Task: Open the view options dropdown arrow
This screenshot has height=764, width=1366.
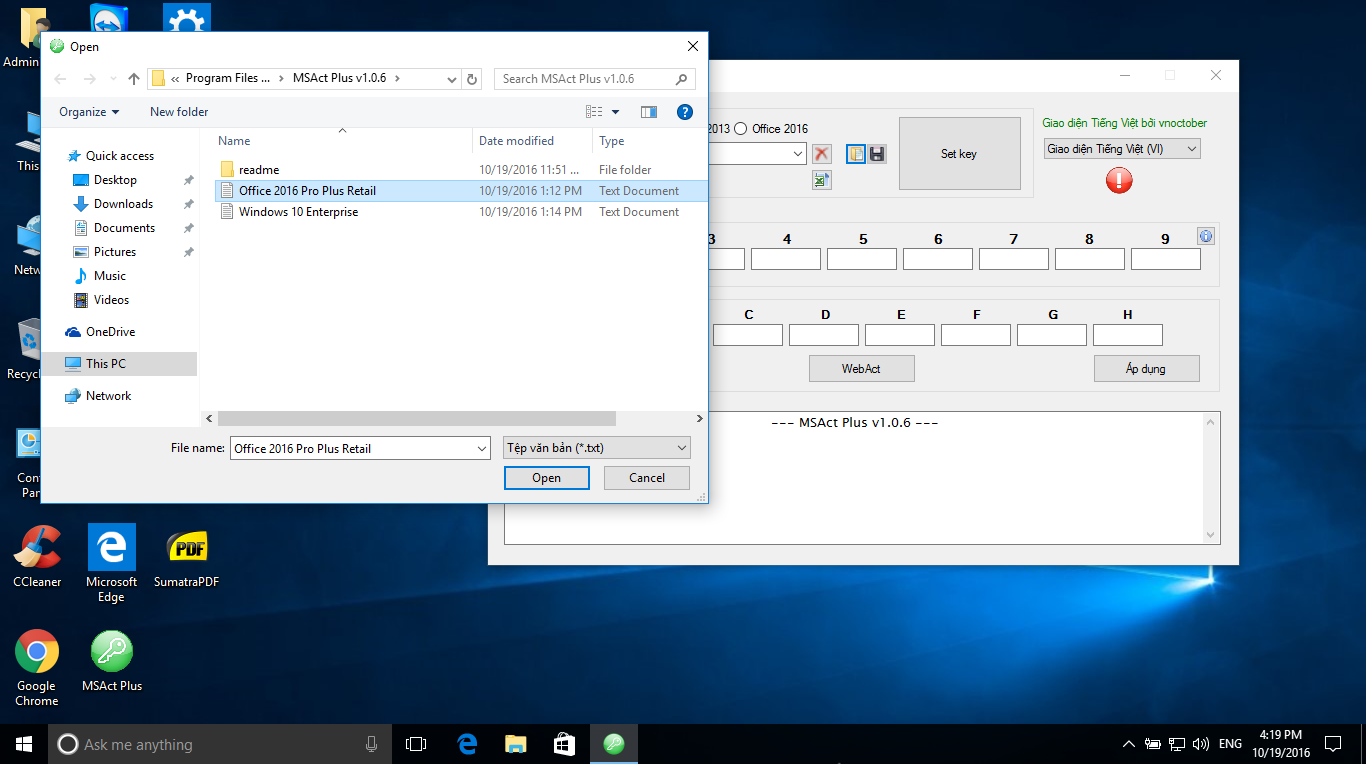Action: click(x=615, y=112)
